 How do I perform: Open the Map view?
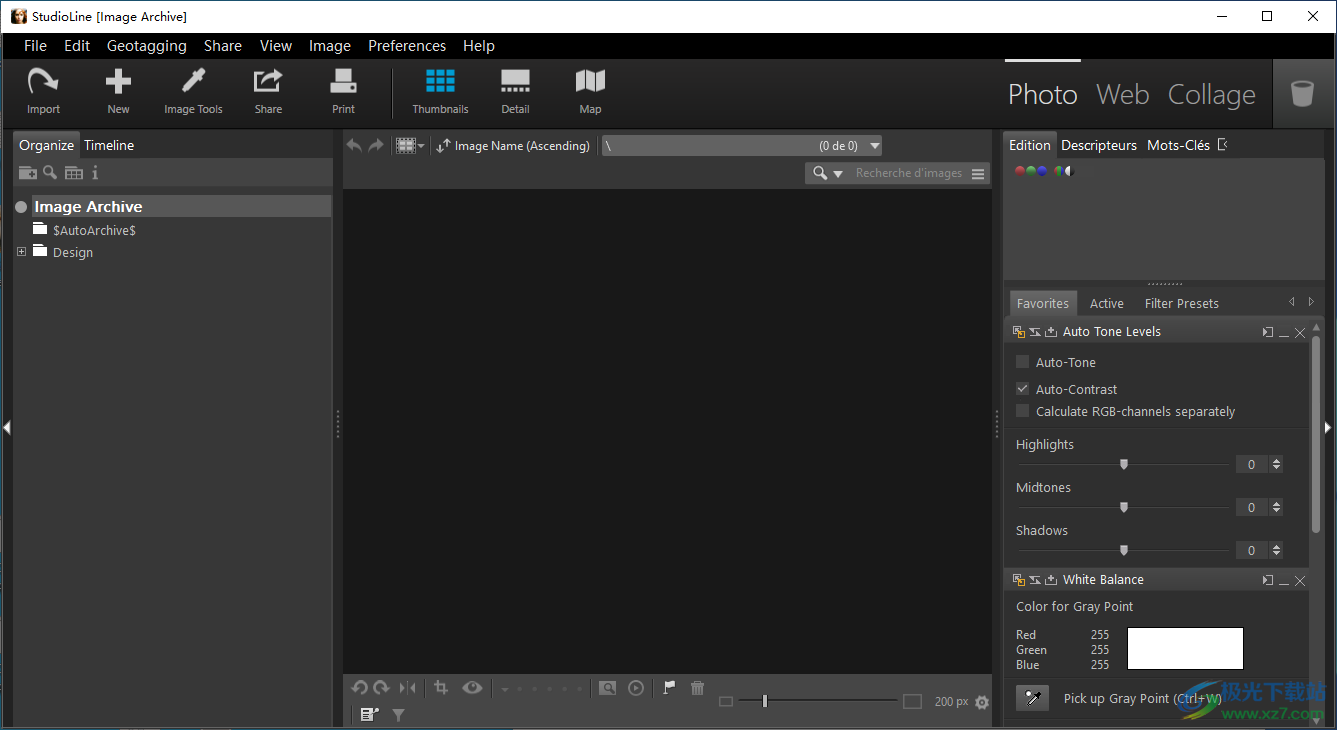(x=590, y=91)
